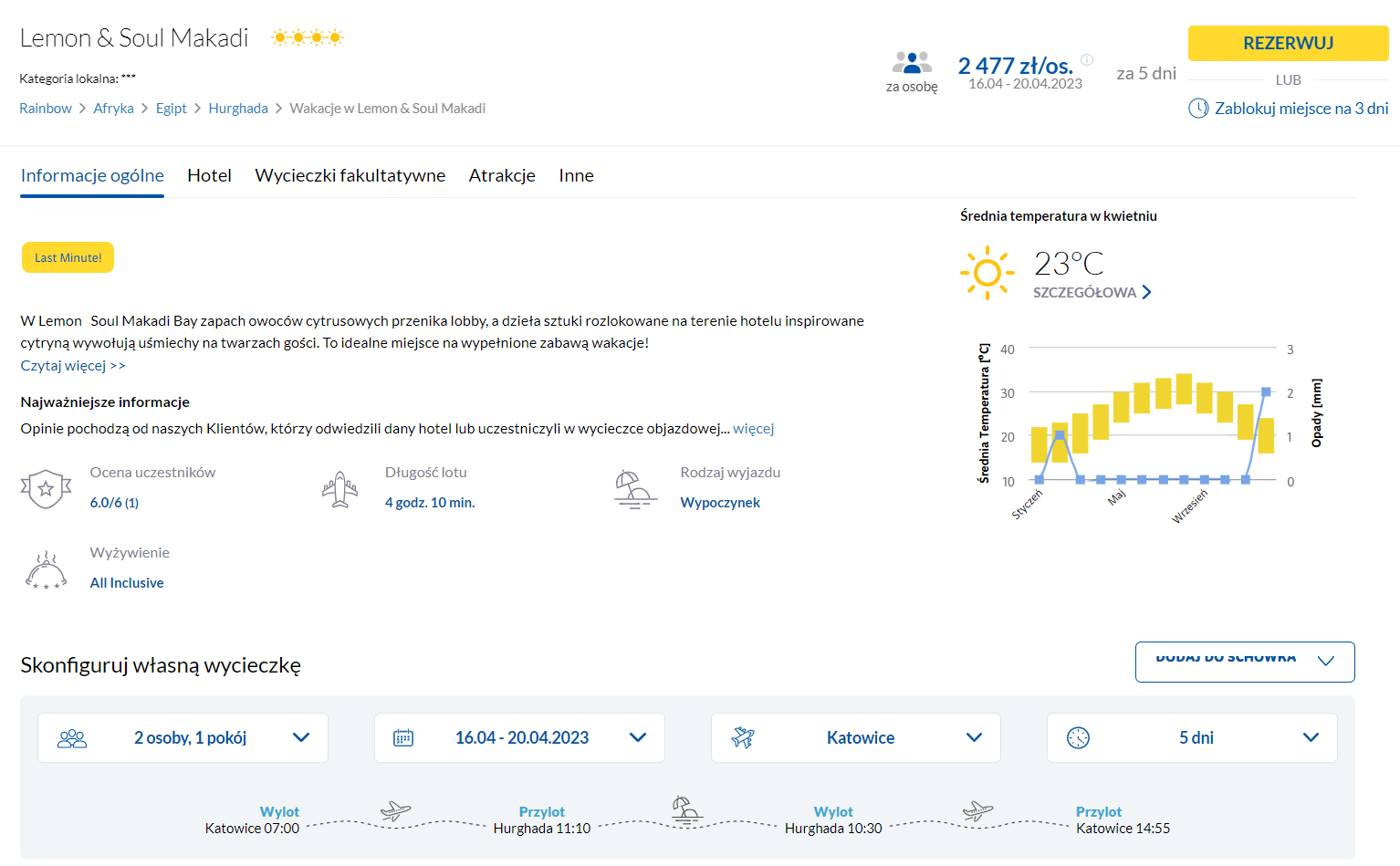The height and width of the screenshot is (866, 1400).
Task: Click the info icon next to price
Action: pyautogui.click(x=1087, y=60)
